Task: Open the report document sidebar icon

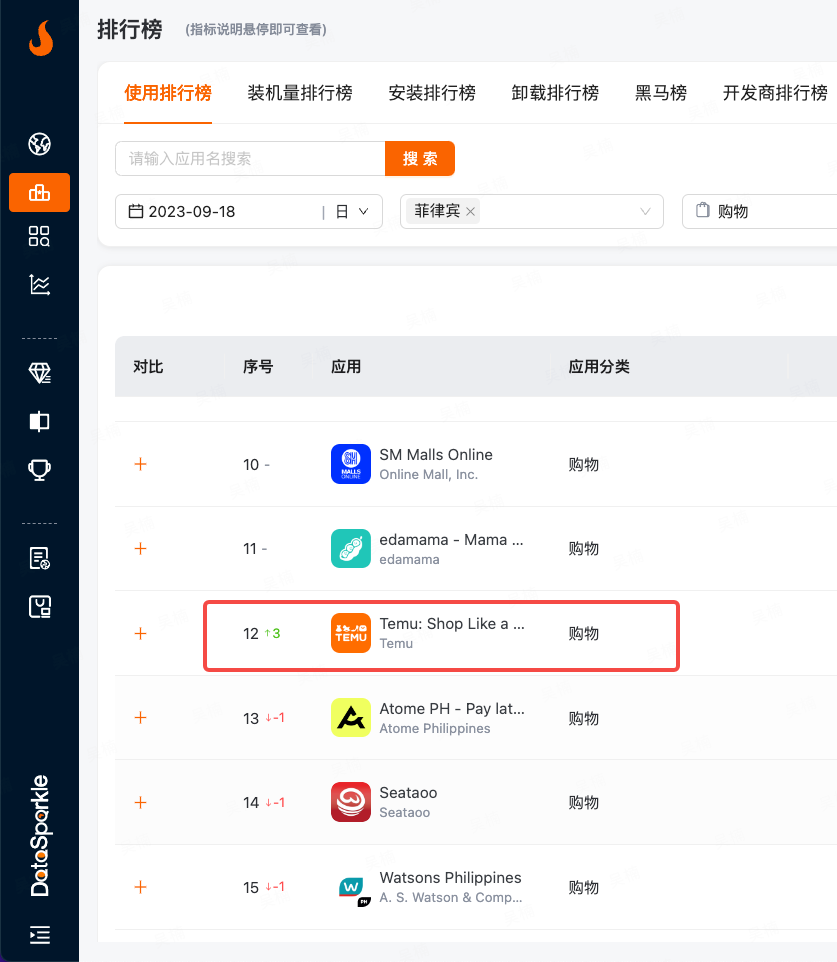Action: [39, 558]
